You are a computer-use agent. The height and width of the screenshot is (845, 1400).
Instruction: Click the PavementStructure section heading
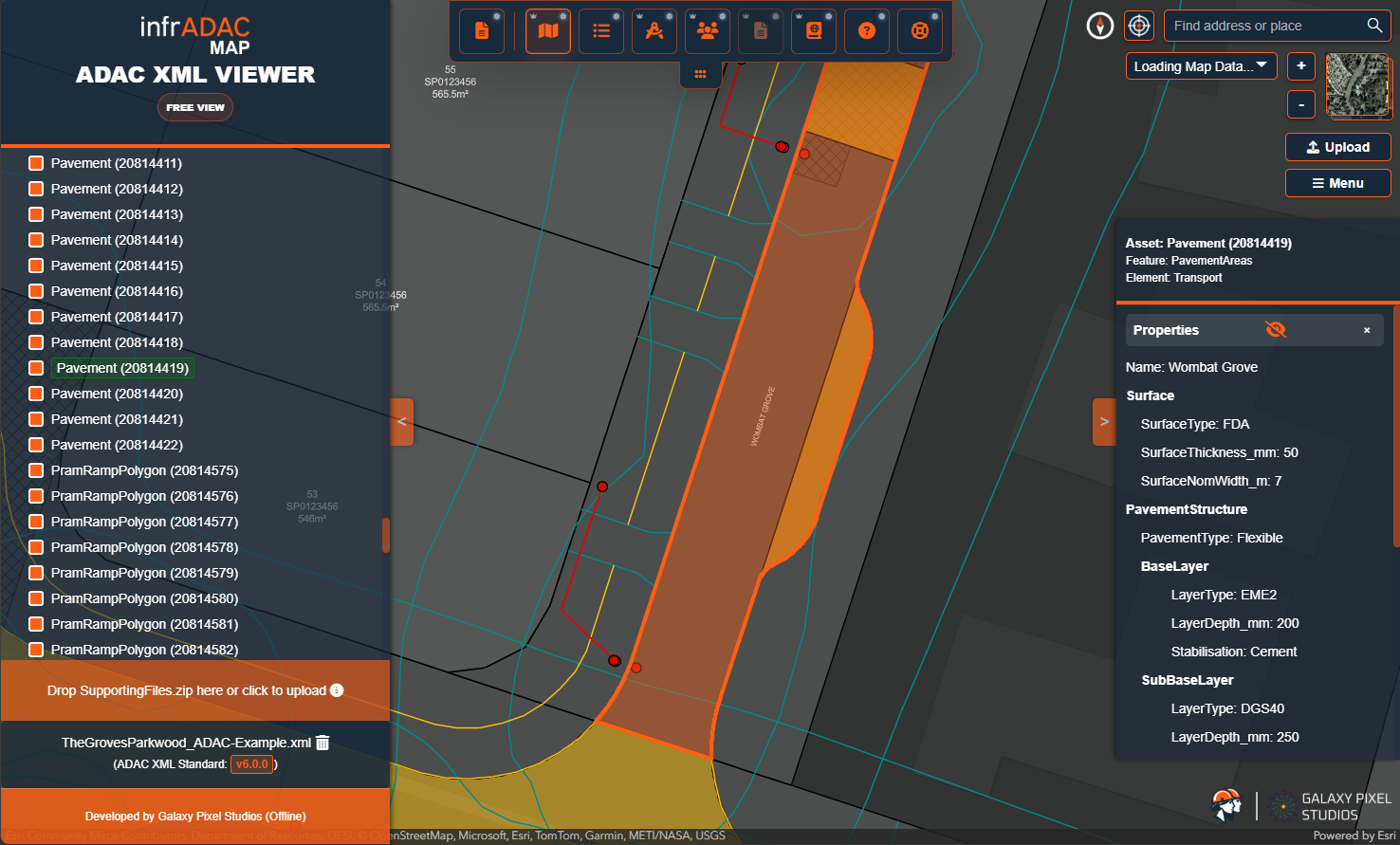pos(1186,509)
